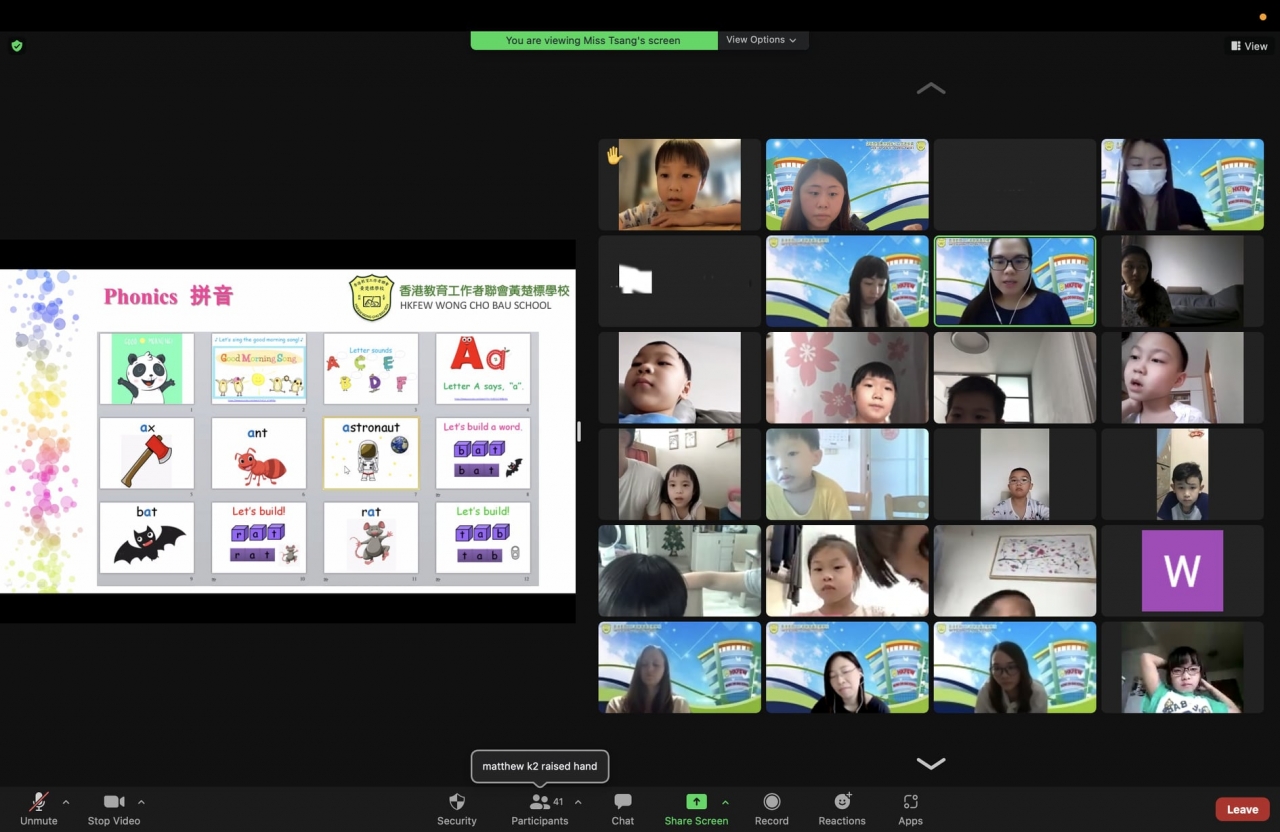Viewport: 1280px width, 832px height.
Task: Click the green encryption shield icon
Action: (x=17, y=46)
